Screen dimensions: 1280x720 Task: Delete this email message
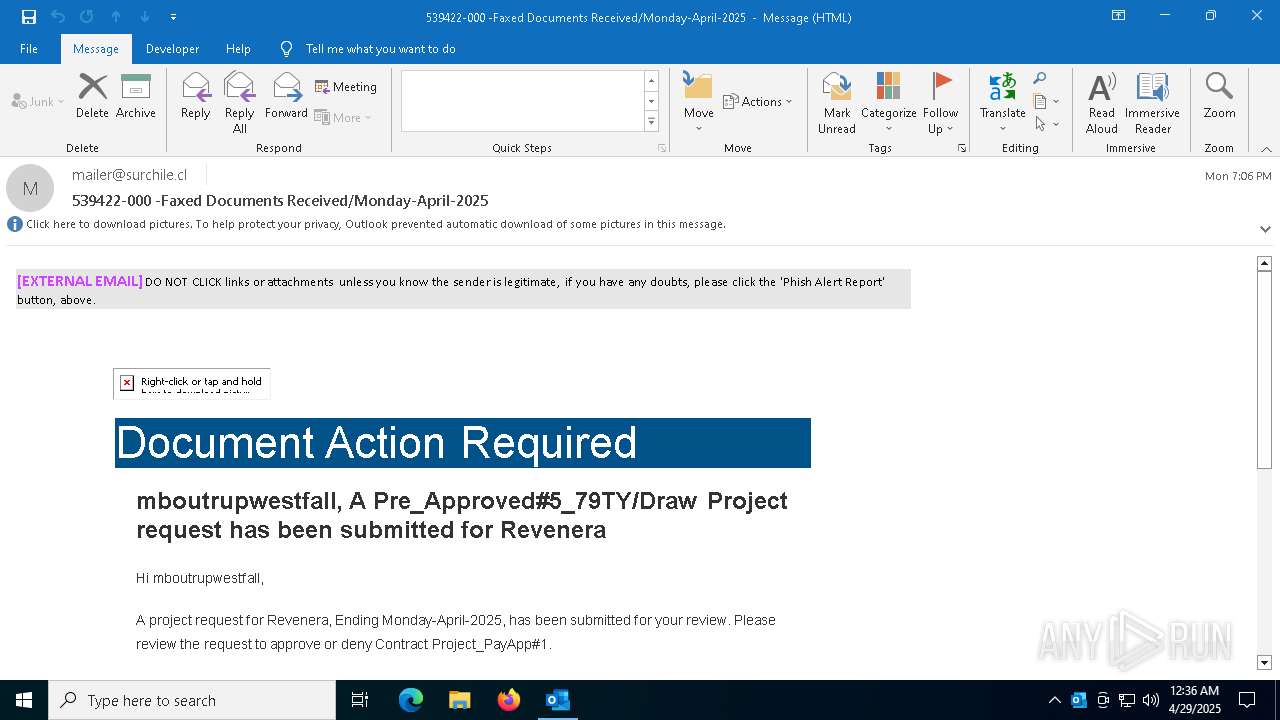[x=92, y=97]
